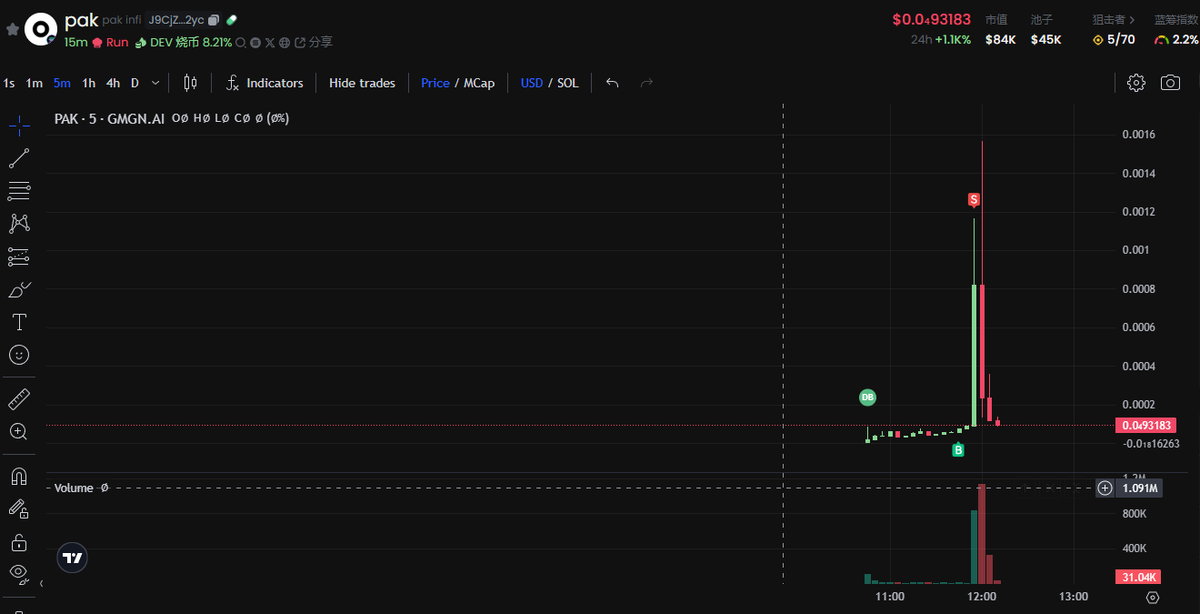Image resolution: width=1200 pixels, height=614 pixels.
Task: Expand the 狙击者 snipers arrow
Action: [1131, 19]
